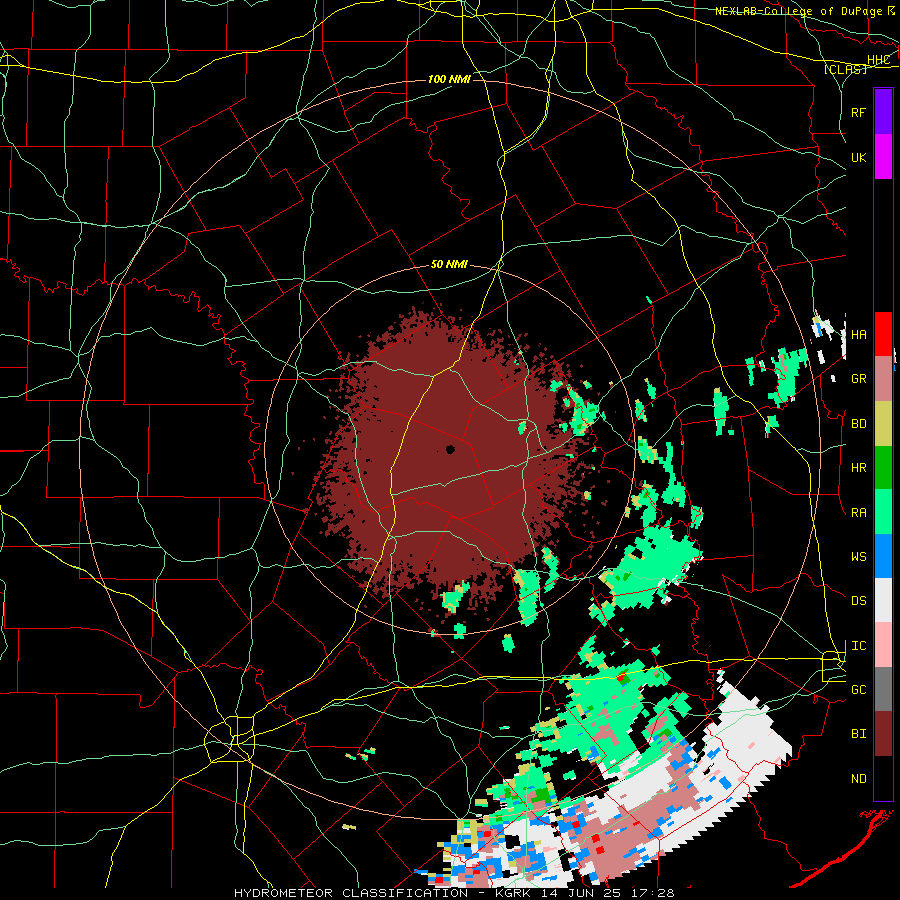Click the HHC product code label
The height and width of the screenshot is (900, 900).
click(x=879, y=60)
